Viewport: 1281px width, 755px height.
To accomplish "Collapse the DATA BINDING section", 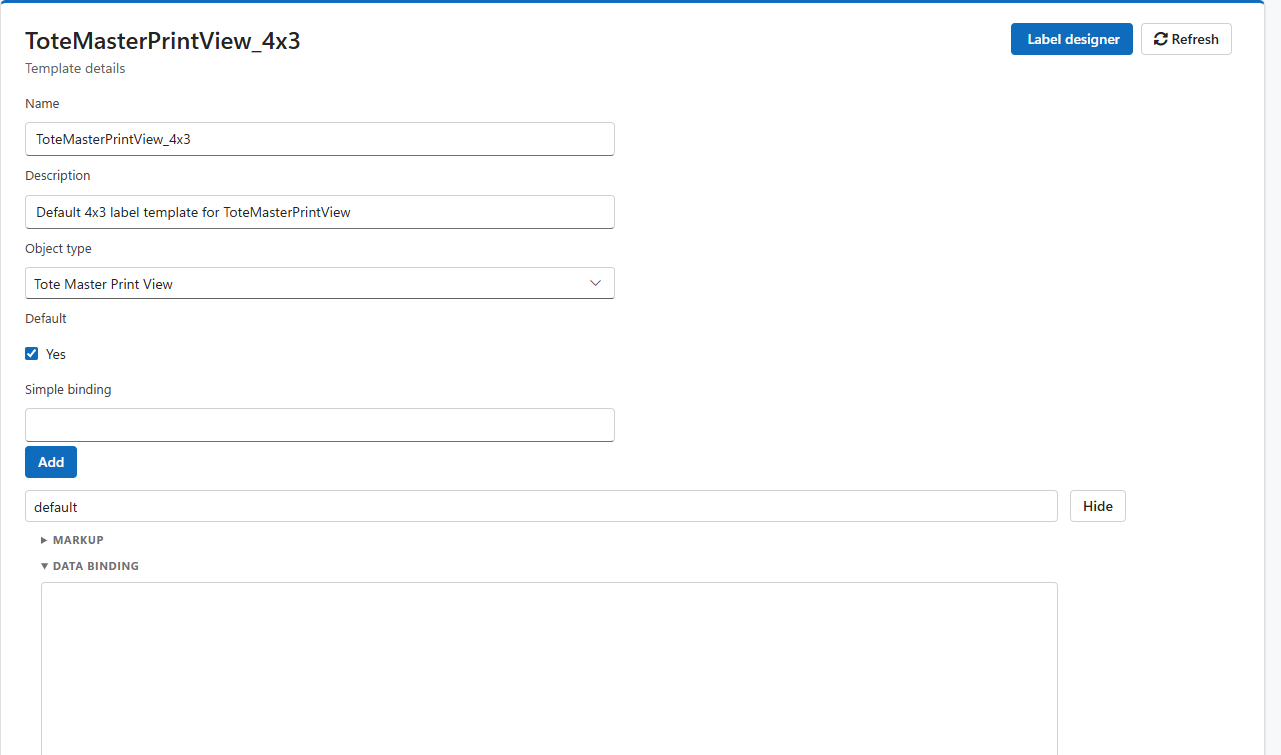I will [x=90, y=566].
